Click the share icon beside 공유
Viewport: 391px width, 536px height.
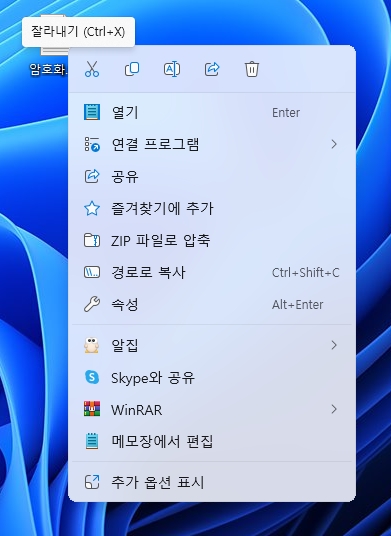pyautogui.click(x=92, y=176)
